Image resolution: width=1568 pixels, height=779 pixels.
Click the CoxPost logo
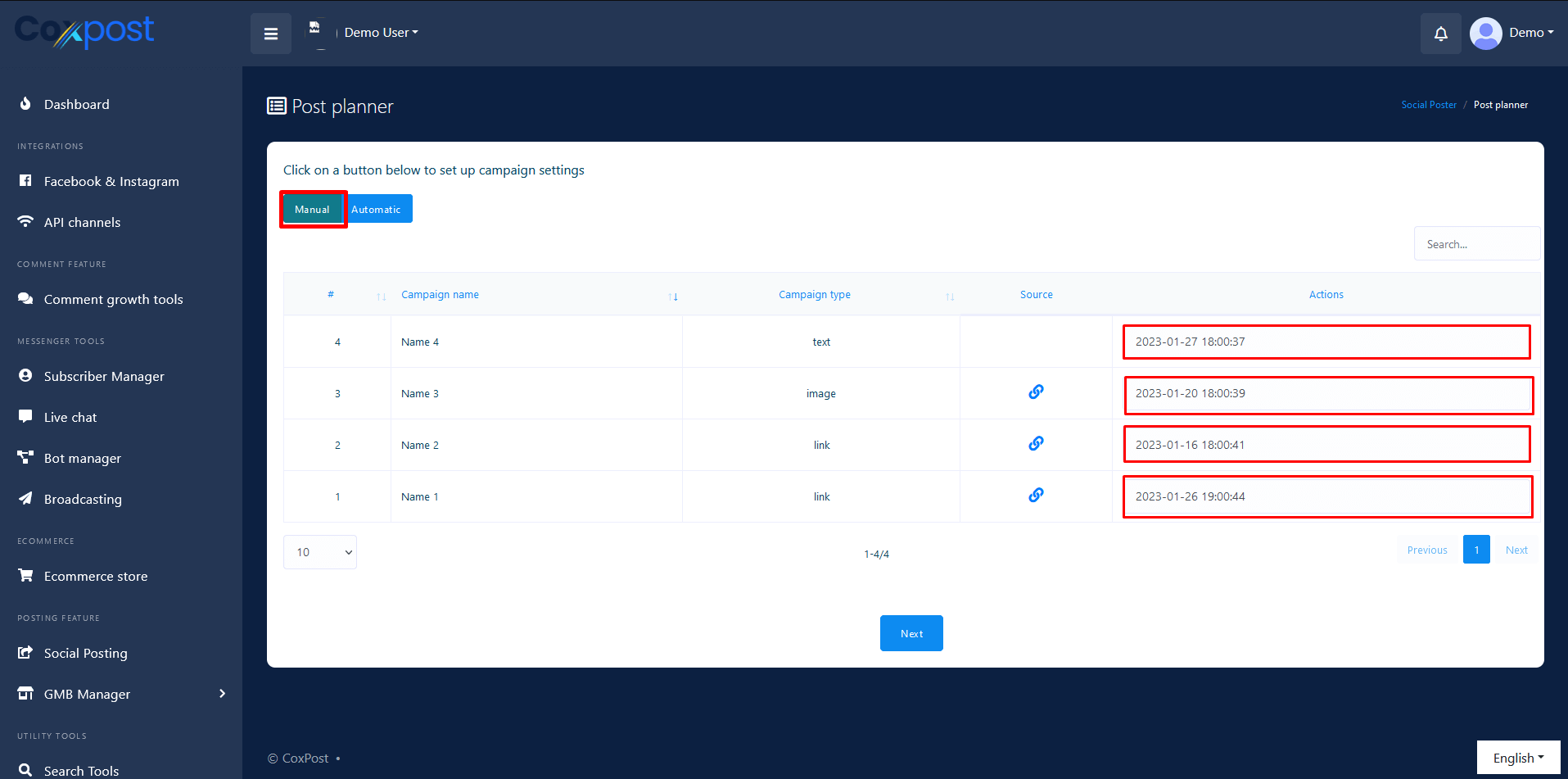[x=84, y=31]
